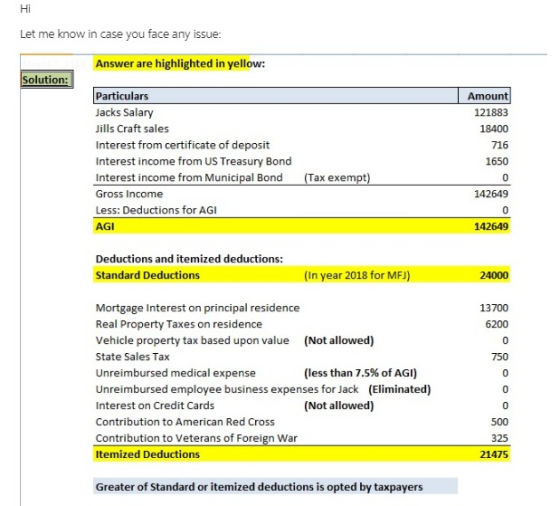
Task: Click 'Contribution to American Red Cross'
Action: tap(185, 422)
